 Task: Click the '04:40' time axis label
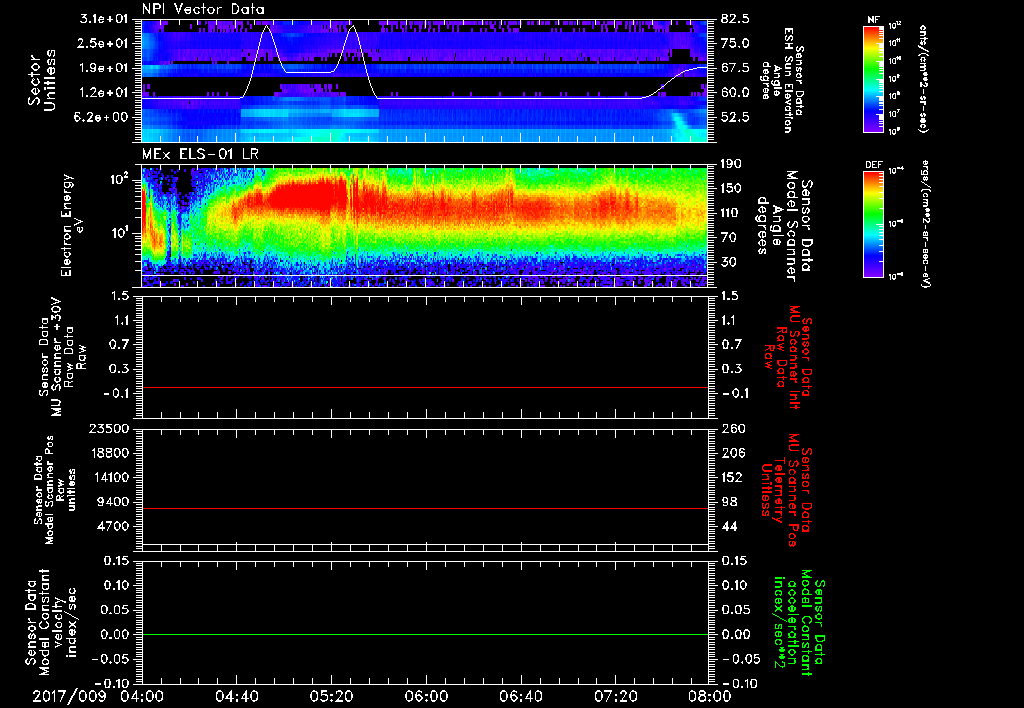pyautogui.click(x=237, y=696)
